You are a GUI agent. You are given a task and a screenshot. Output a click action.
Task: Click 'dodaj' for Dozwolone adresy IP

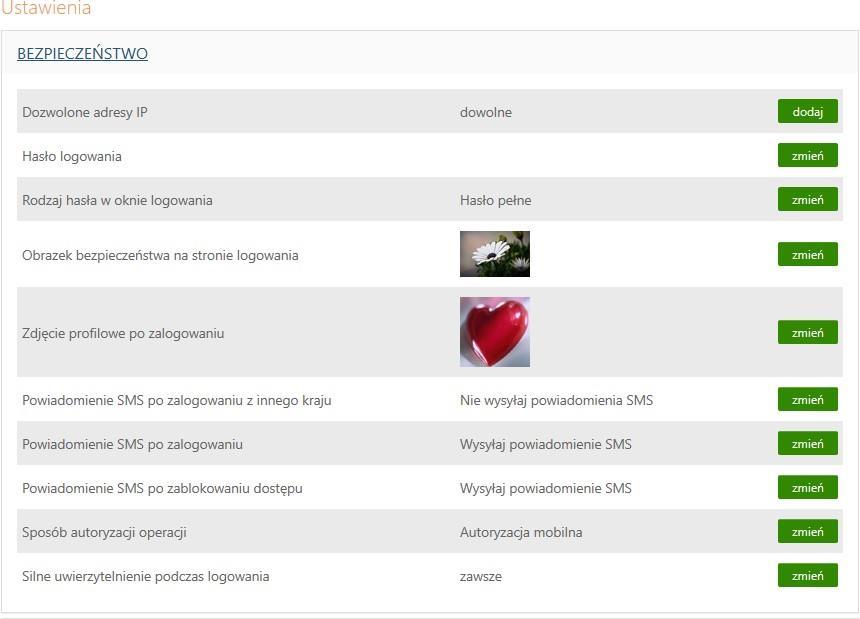[x=807, y=111]
